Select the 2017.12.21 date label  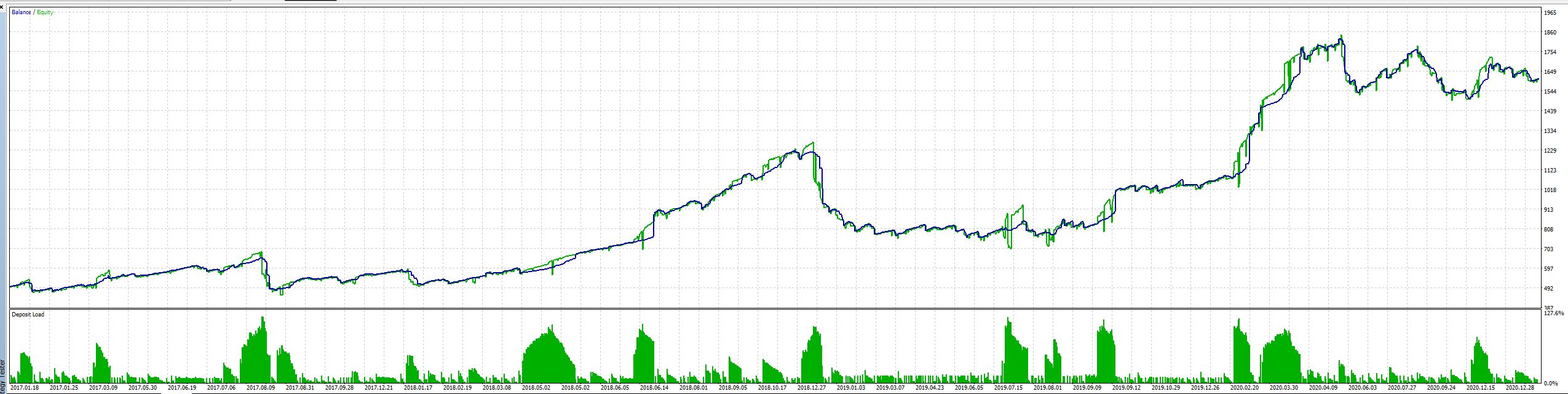(379, 388)
